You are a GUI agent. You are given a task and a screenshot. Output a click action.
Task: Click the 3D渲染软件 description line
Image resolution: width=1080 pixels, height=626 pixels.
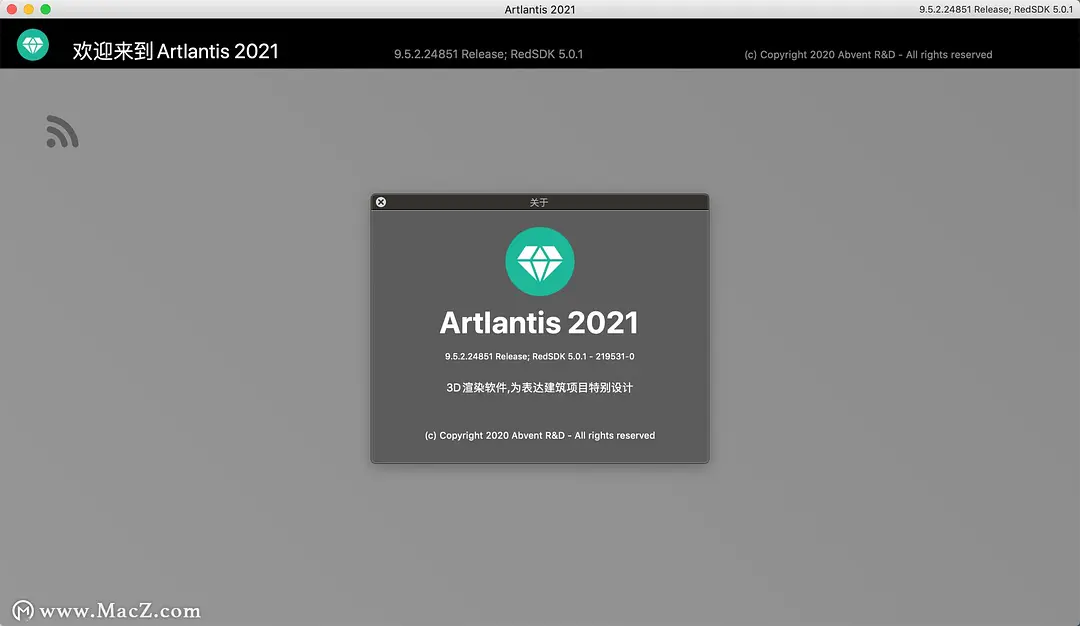tap(539, 388)
